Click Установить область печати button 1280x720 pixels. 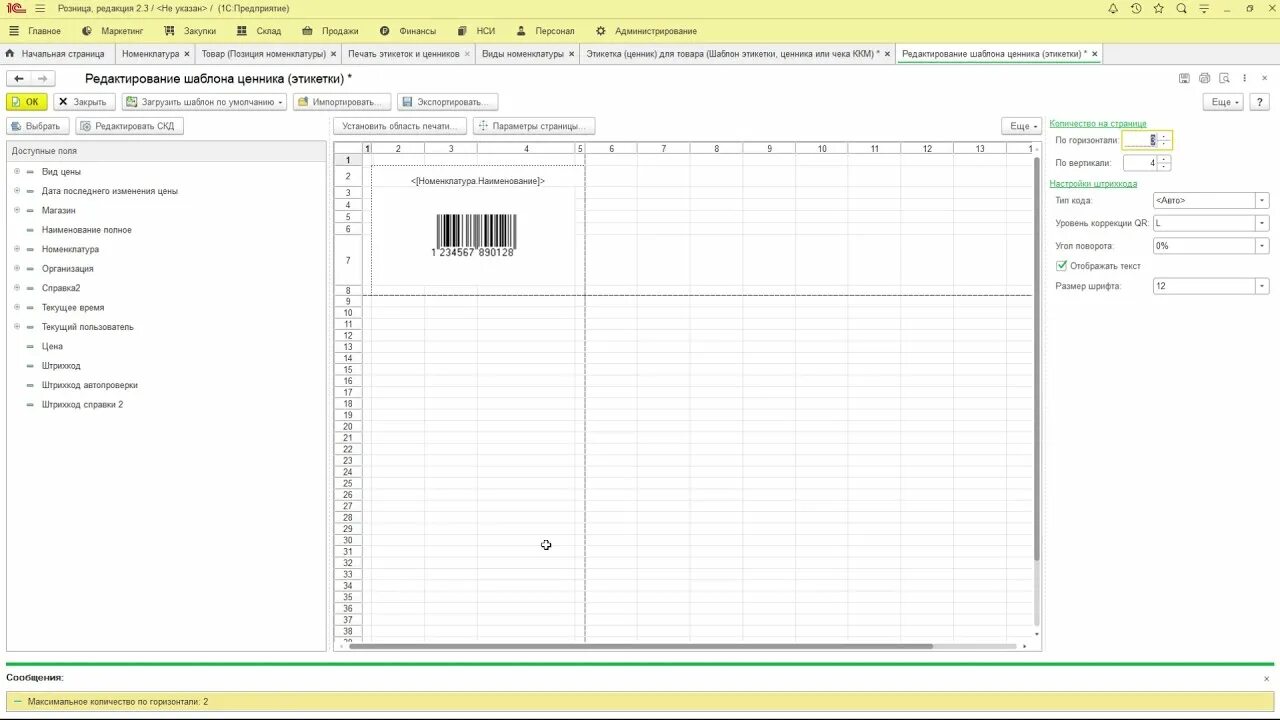tap(400, 126)
